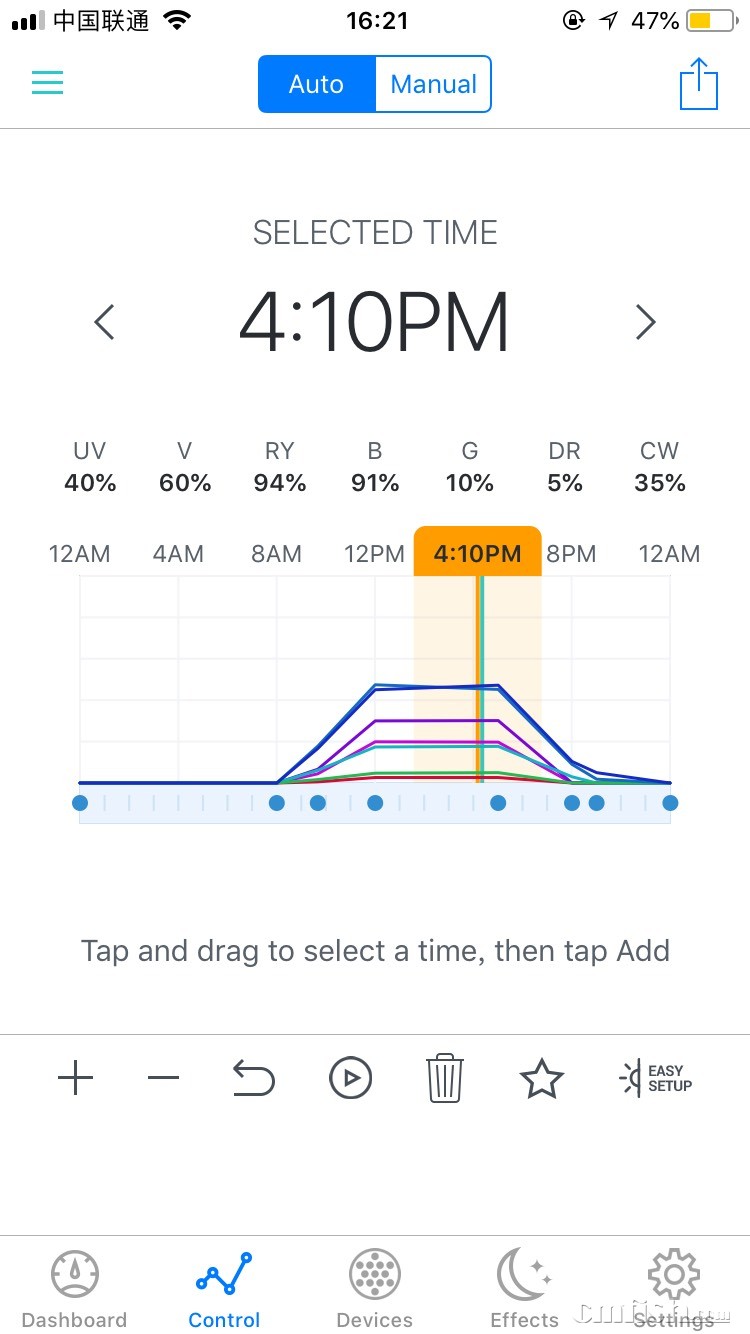Save as favorite with star icon
This screenshot has height=1334, width=750.
(x=541, y=1078)
